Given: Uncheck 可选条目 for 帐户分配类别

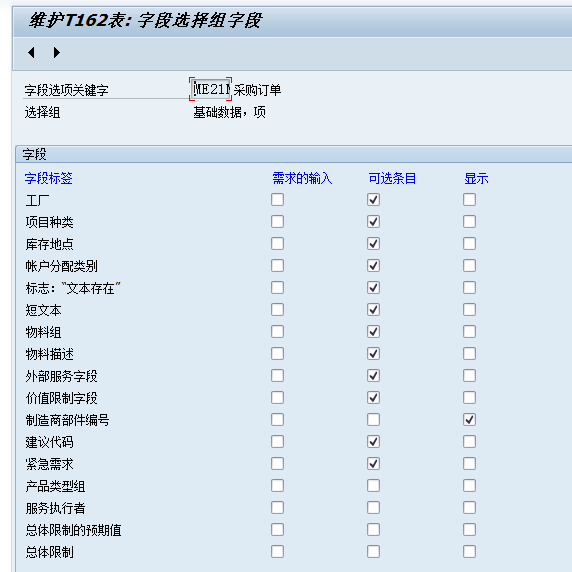Looking at the screenshot, I should (x=373, y=266).
